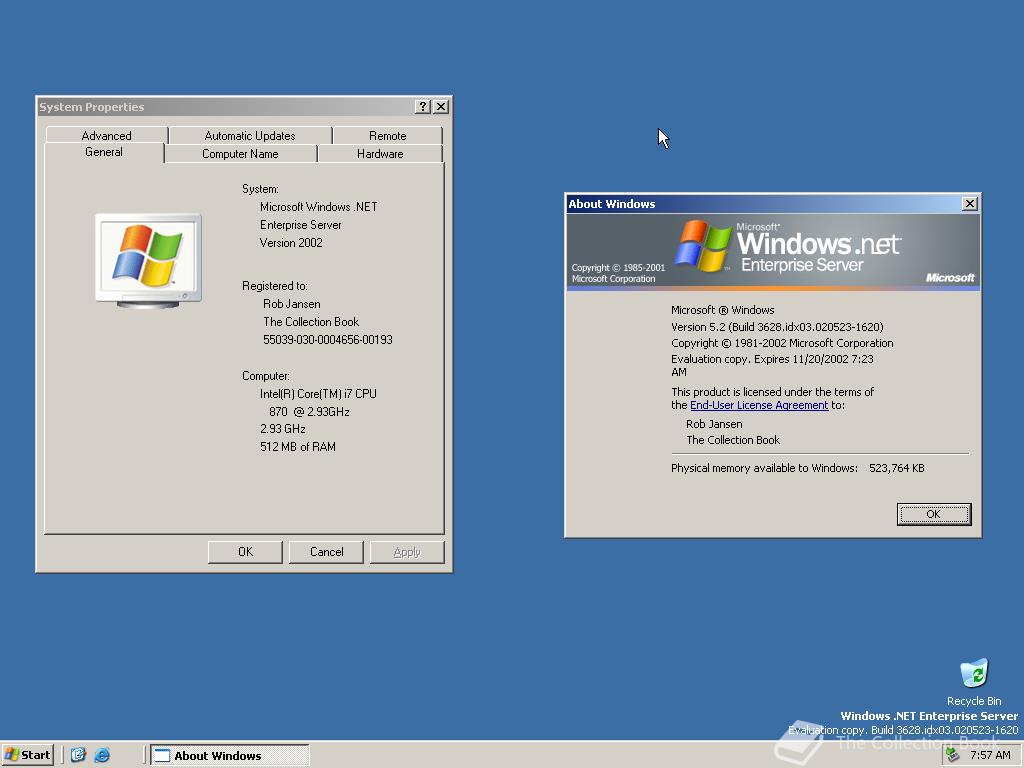Click the 'Intel(R) Core(TM) i7 CPU' text
The image size is (1024, 768).
click(x=318, y=394)
